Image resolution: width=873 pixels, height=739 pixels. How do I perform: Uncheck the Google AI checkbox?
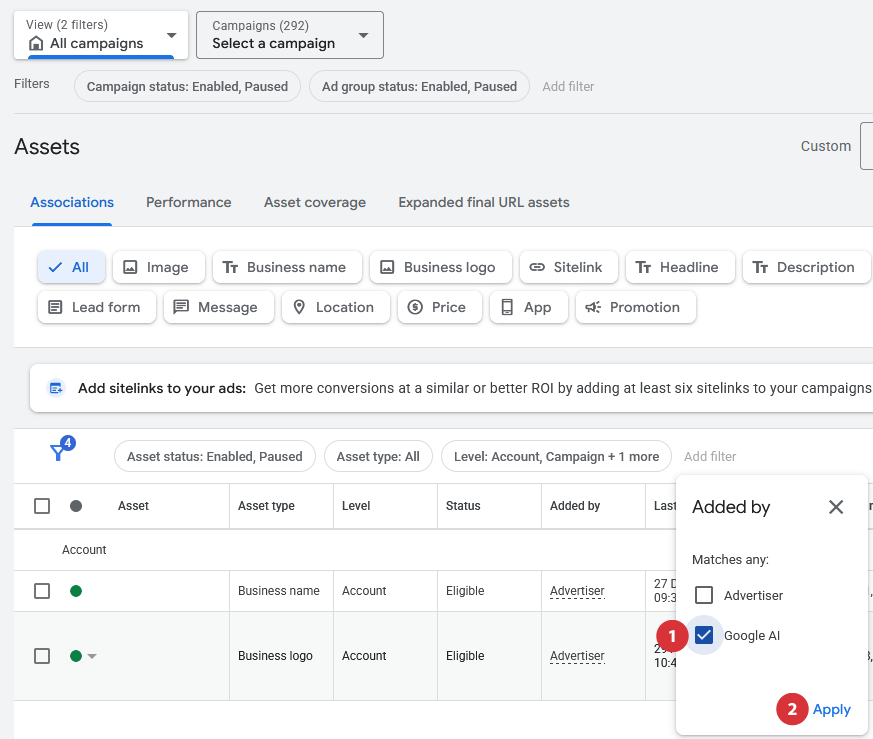point(704,635)
